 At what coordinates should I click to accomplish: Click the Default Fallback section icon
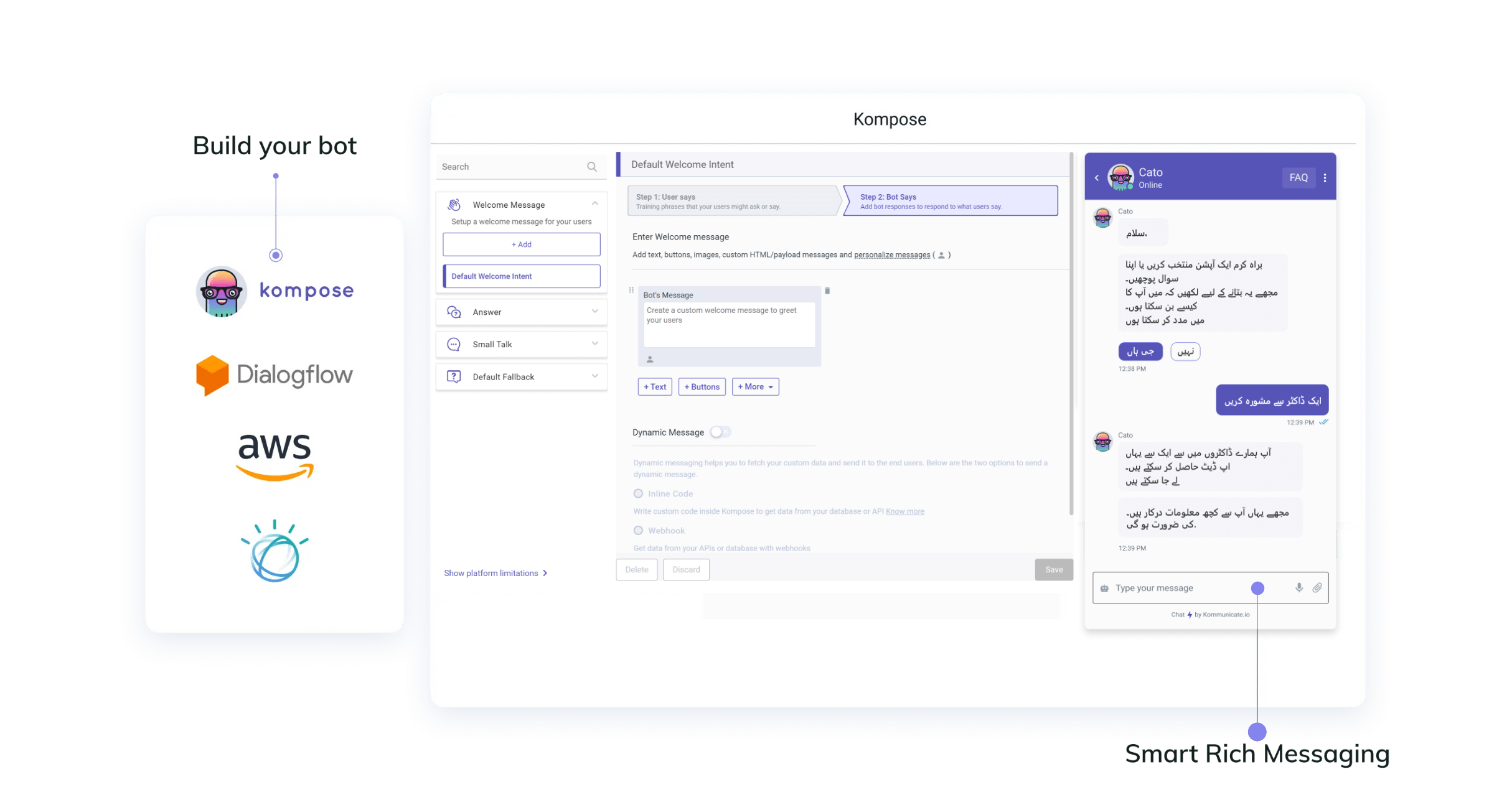click(x=454, y=376)
